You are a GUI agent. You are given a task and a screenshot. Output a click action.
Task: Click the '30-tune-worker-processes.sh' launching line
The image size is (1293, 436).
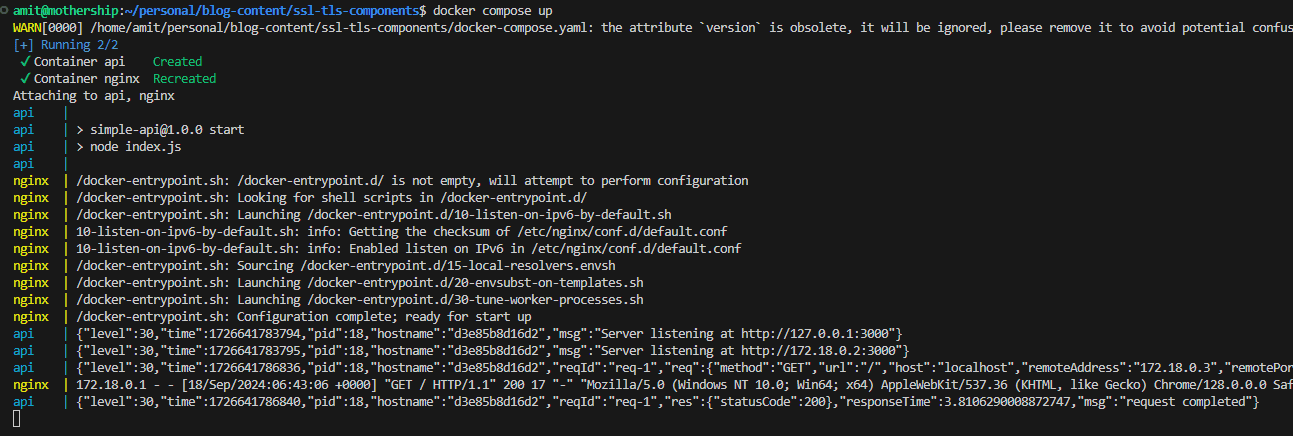pos(360,300)
